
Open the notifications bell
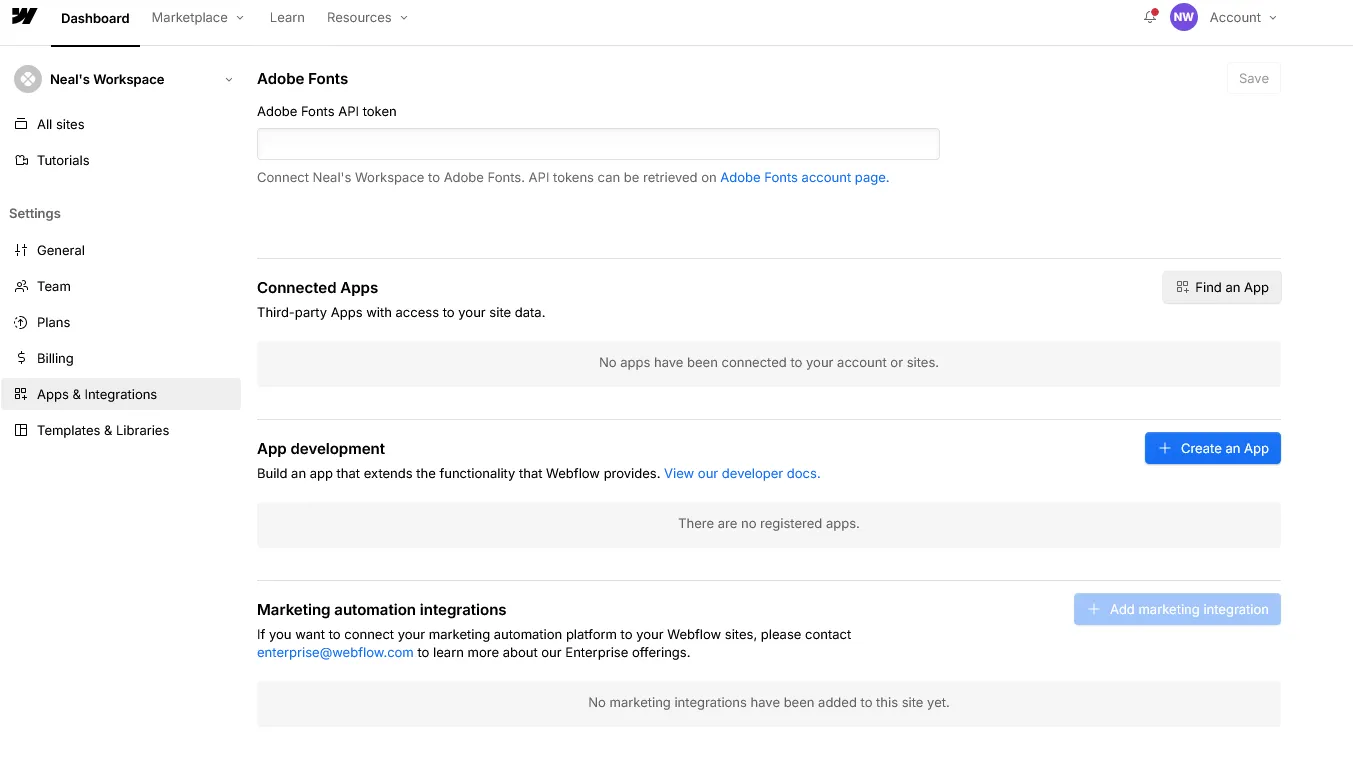click(1150, 17)
